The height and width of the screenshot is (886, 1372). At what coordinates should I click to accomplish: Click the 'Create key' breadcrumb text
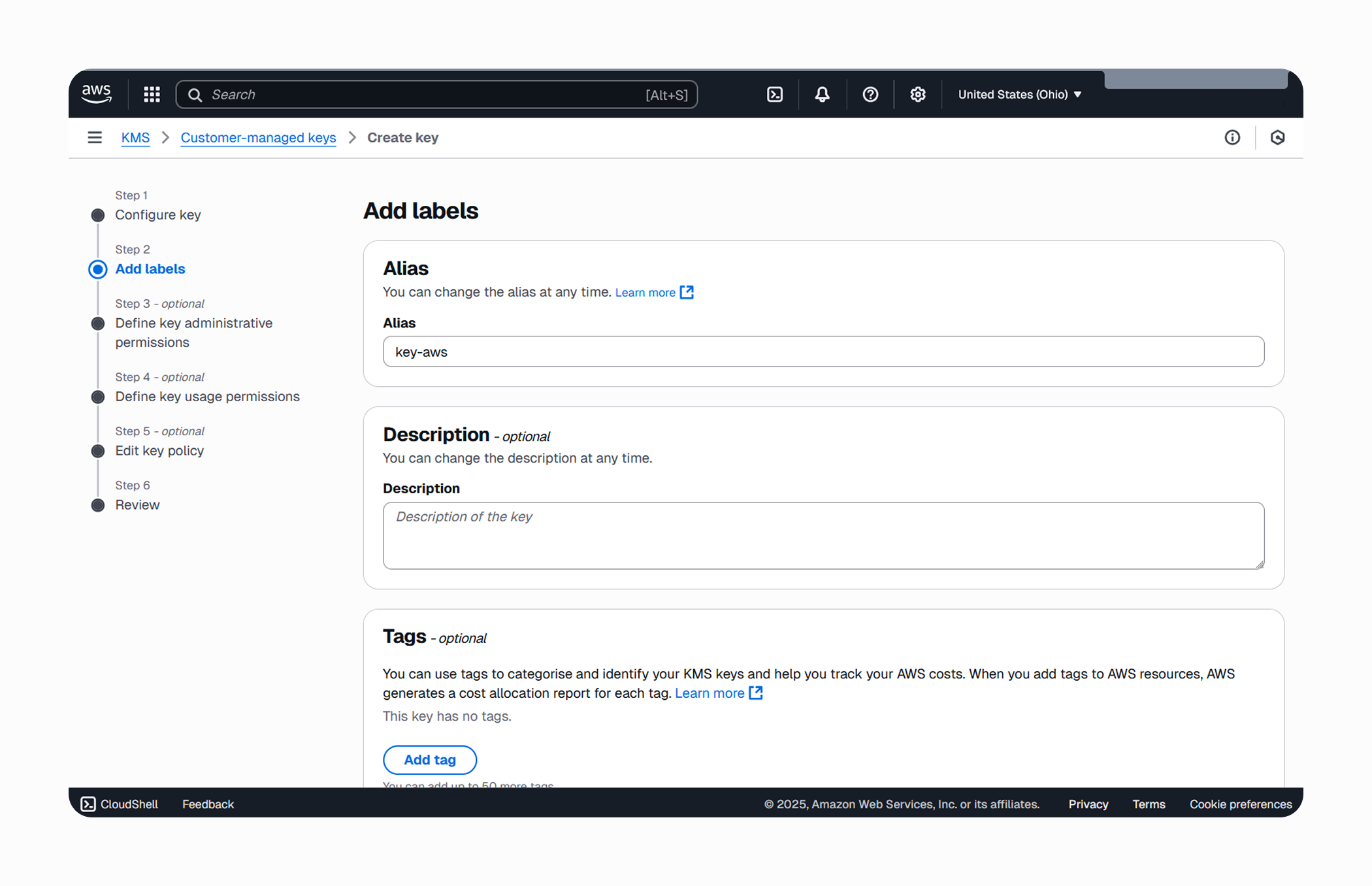pos(402,138)
